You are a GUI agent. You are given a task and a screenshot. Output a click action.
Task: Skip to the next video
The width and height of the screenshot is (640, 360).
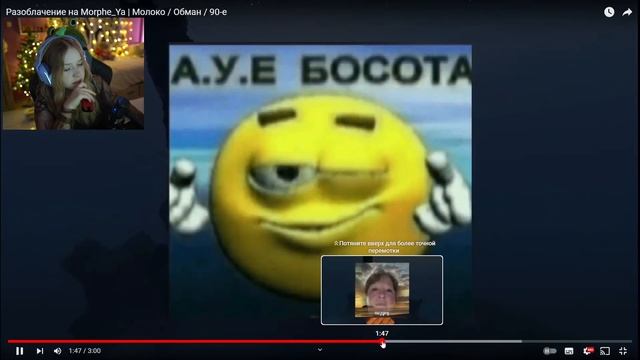click(x=40, y=351)
